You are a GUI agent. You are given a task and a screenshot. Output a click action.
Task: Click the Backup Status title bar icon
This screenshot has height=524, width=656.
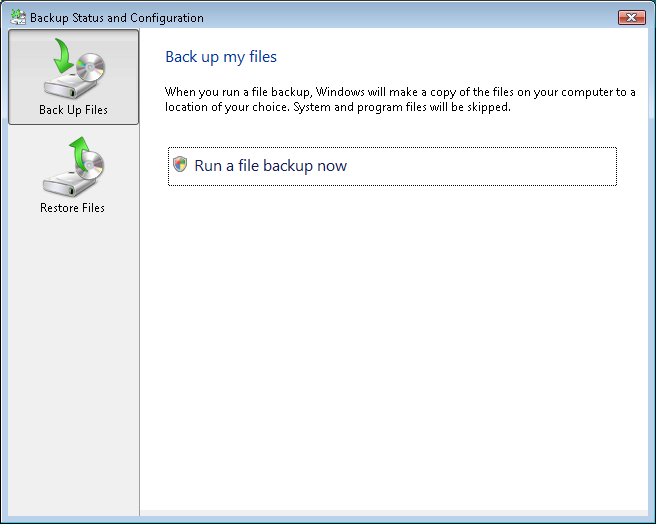[x=18, y=17]
